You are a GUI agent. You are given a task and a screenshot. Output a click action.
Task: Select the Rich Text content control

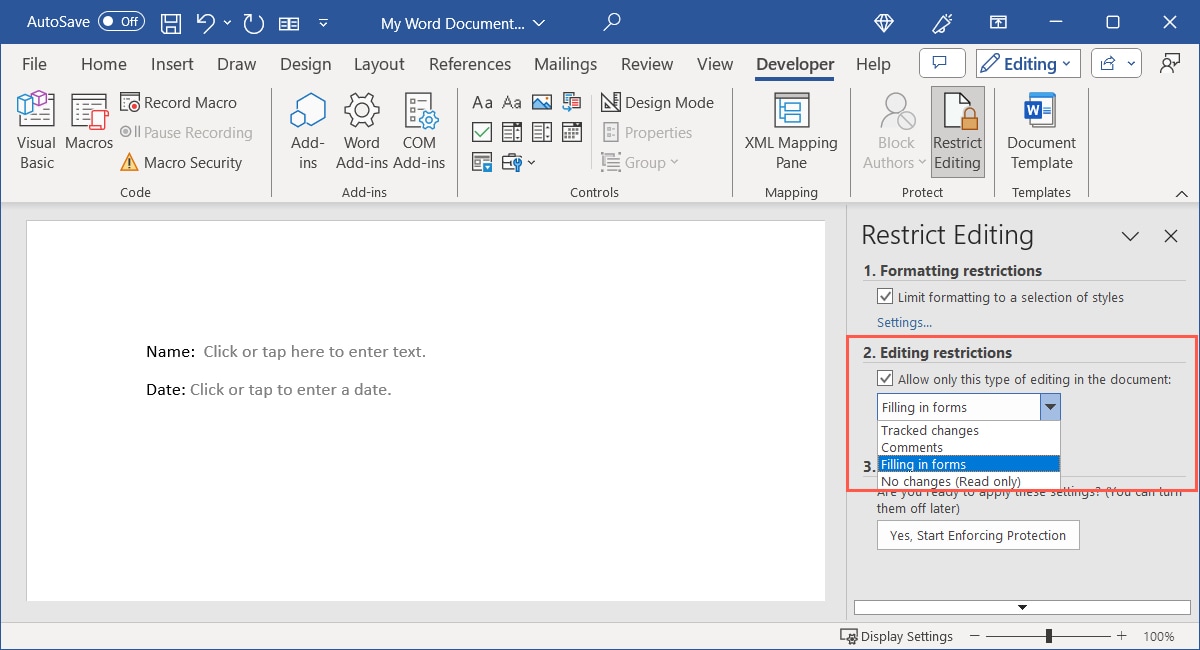482,102
